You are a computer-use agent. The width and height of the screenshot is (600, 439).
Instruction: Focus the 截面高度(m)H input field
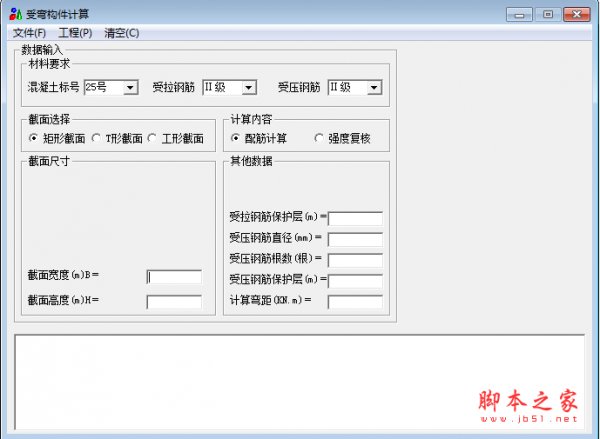(x=174, y=302)
